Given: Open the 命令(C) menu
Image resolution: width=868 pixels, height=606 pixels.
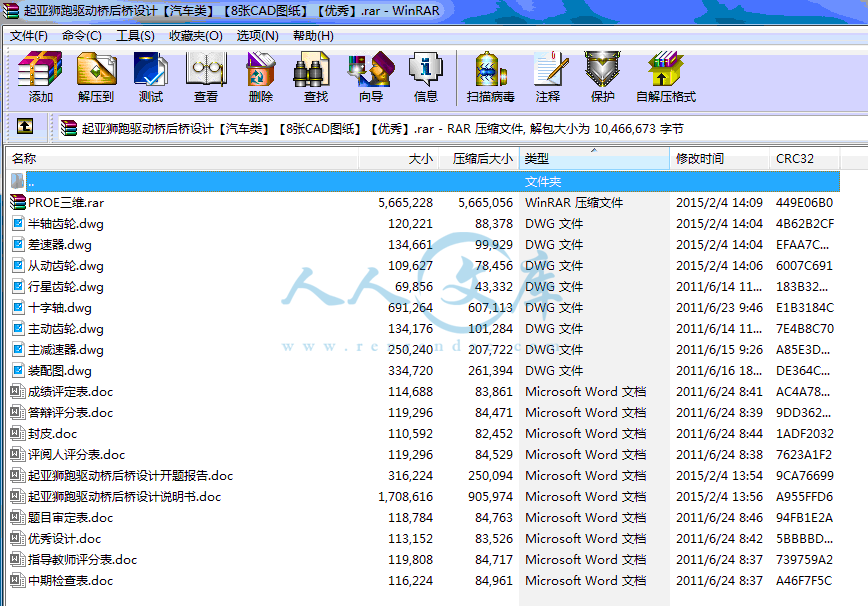Looking at the screenshot, I should 82,36.
